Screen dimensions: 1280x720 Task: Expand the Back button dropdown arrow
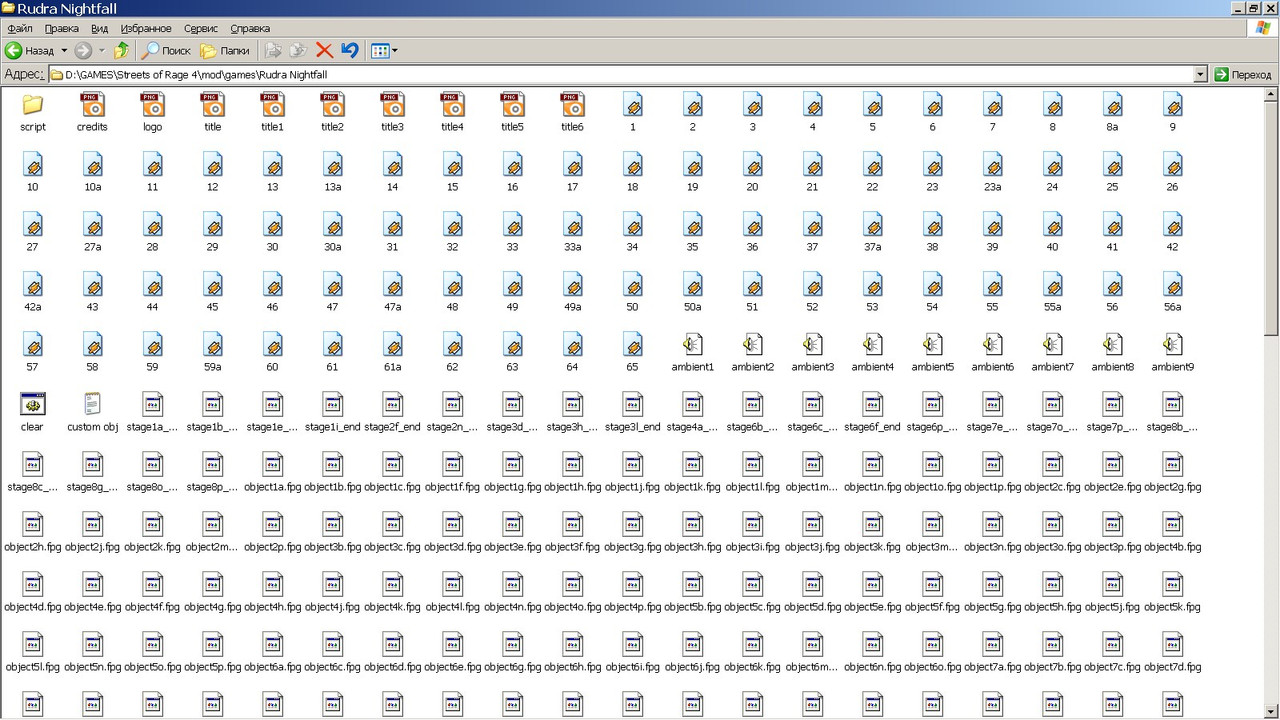click(62, 50)
